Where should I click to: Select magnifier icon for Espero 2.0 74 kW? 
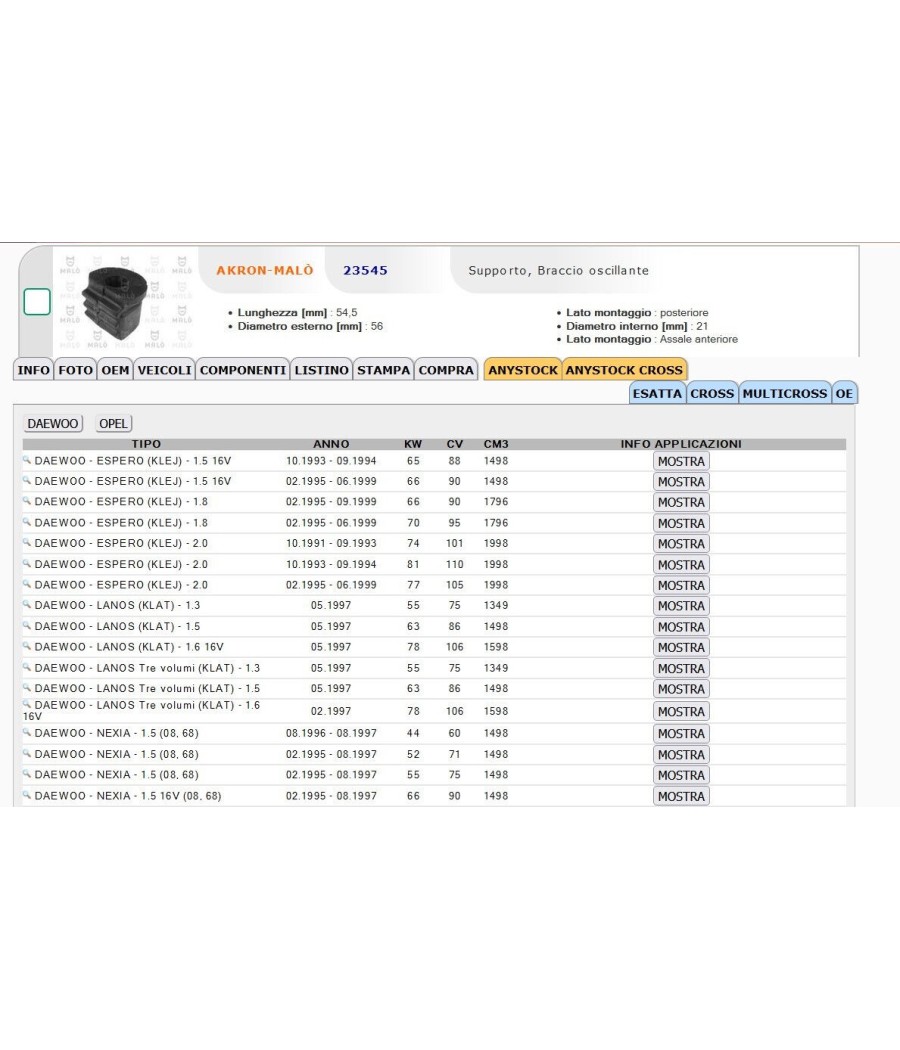27,542
